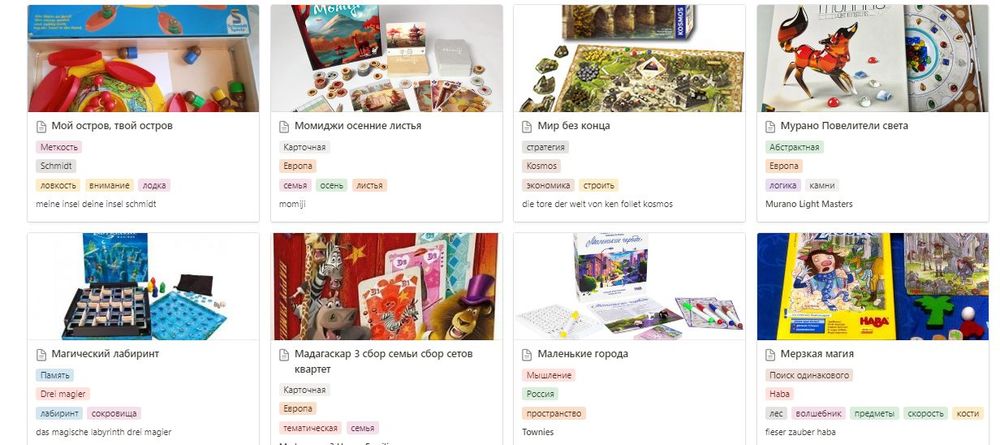1000x445 pixels.
Task: Click the green Абстрактная tag
Action: pos(794,147)
